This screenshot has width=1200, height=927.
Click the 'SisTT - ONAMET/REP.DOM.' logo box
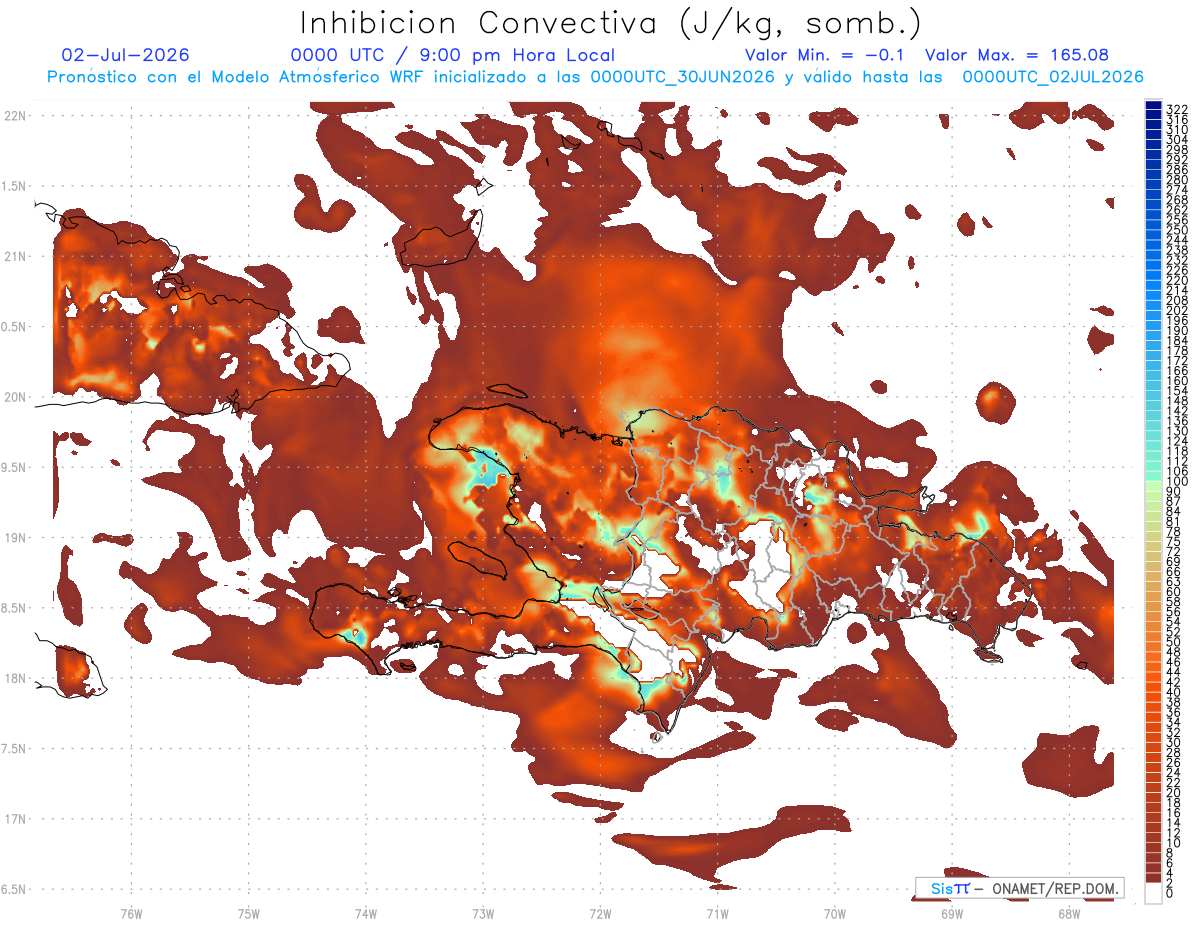(1019, 888)
